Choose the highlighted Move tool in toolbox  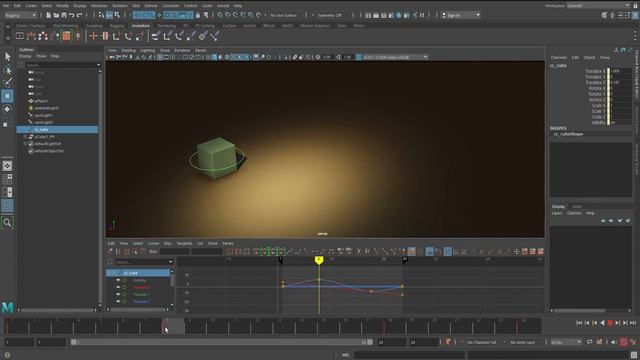[7, 96]
